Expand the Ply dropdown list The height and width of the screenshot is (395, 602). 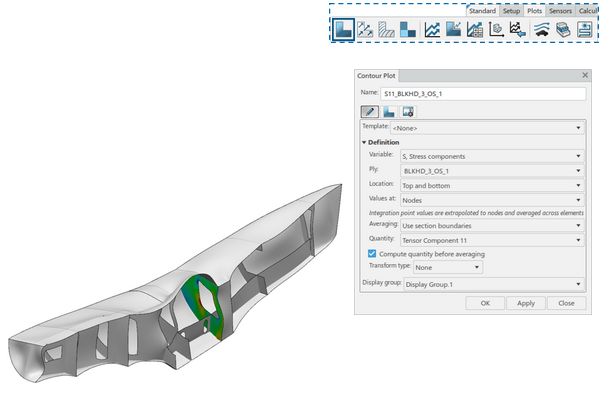(492, 171)
